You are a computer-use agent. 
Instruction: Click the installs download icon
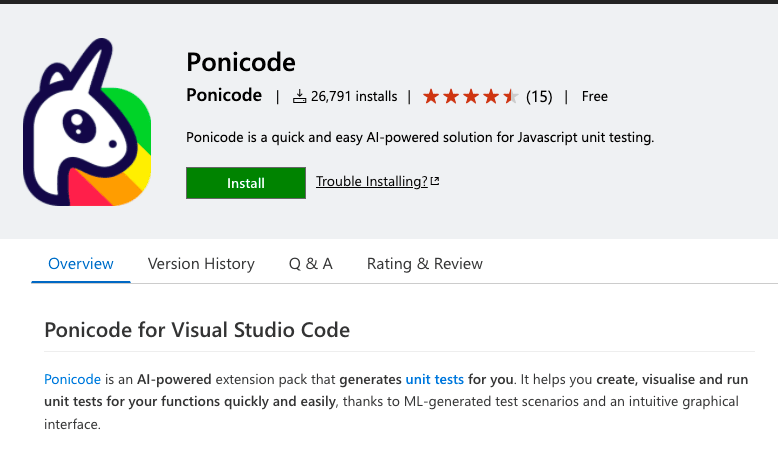[x=299, y=96]
